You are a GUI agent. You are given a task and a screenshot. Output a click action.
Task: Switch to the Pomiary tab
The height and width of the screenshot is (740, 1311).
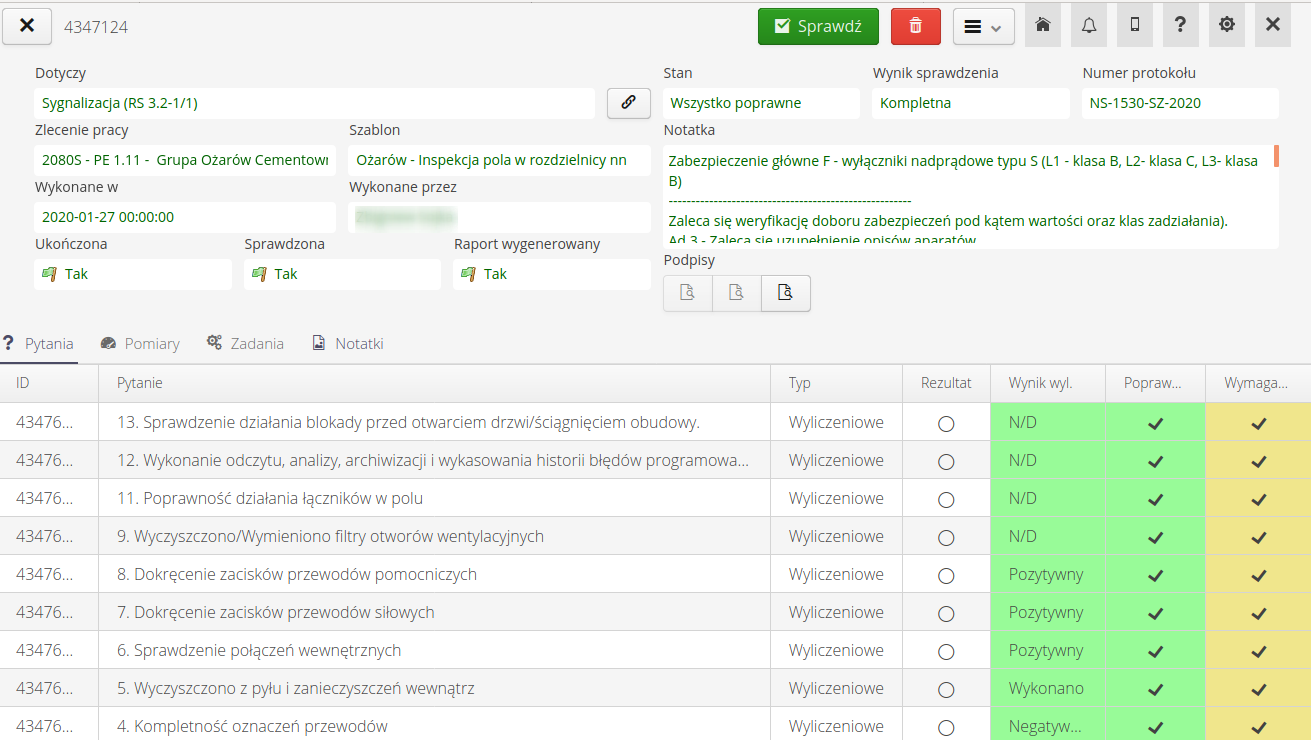pyautogui.click(x=141, y=344)
